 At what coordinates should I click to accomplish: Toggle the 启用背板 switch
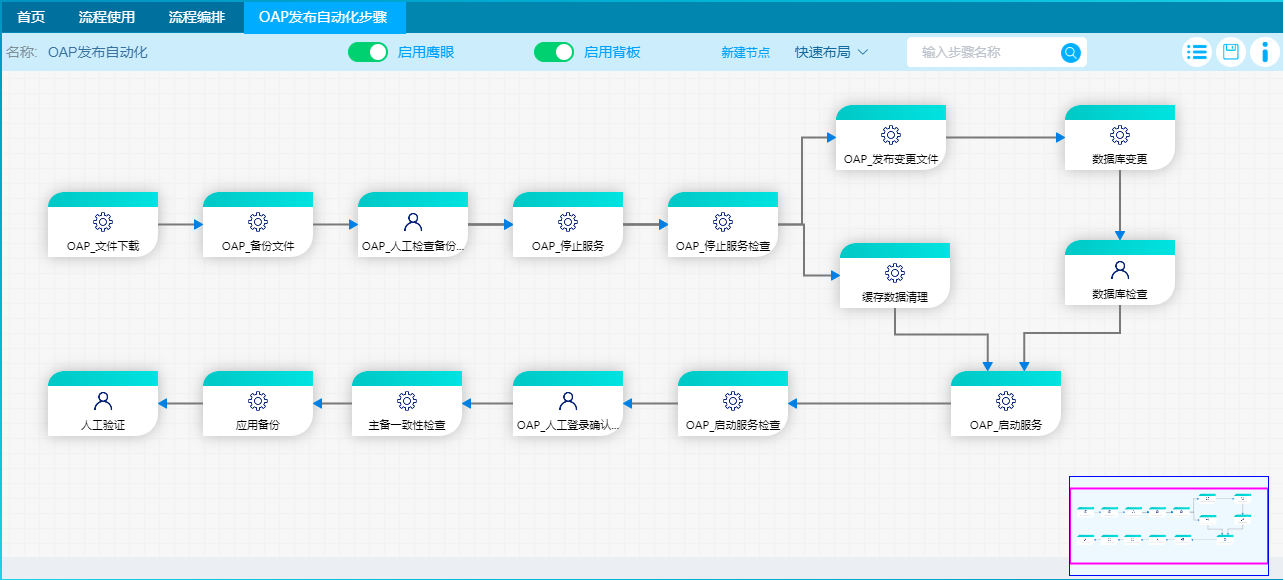pos(553,52)
